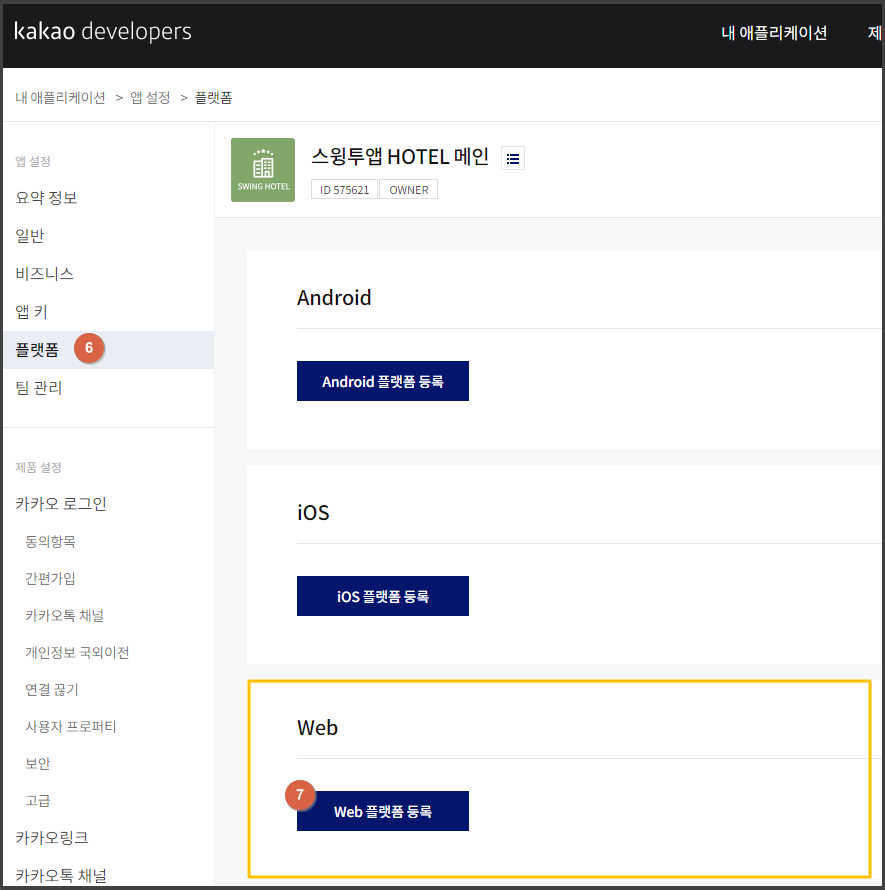Image resolution: width=885 pixels, height=890 pixels.
Task: Select 동의항목 under 카카오 로그인
Action: tap(50, 542)
